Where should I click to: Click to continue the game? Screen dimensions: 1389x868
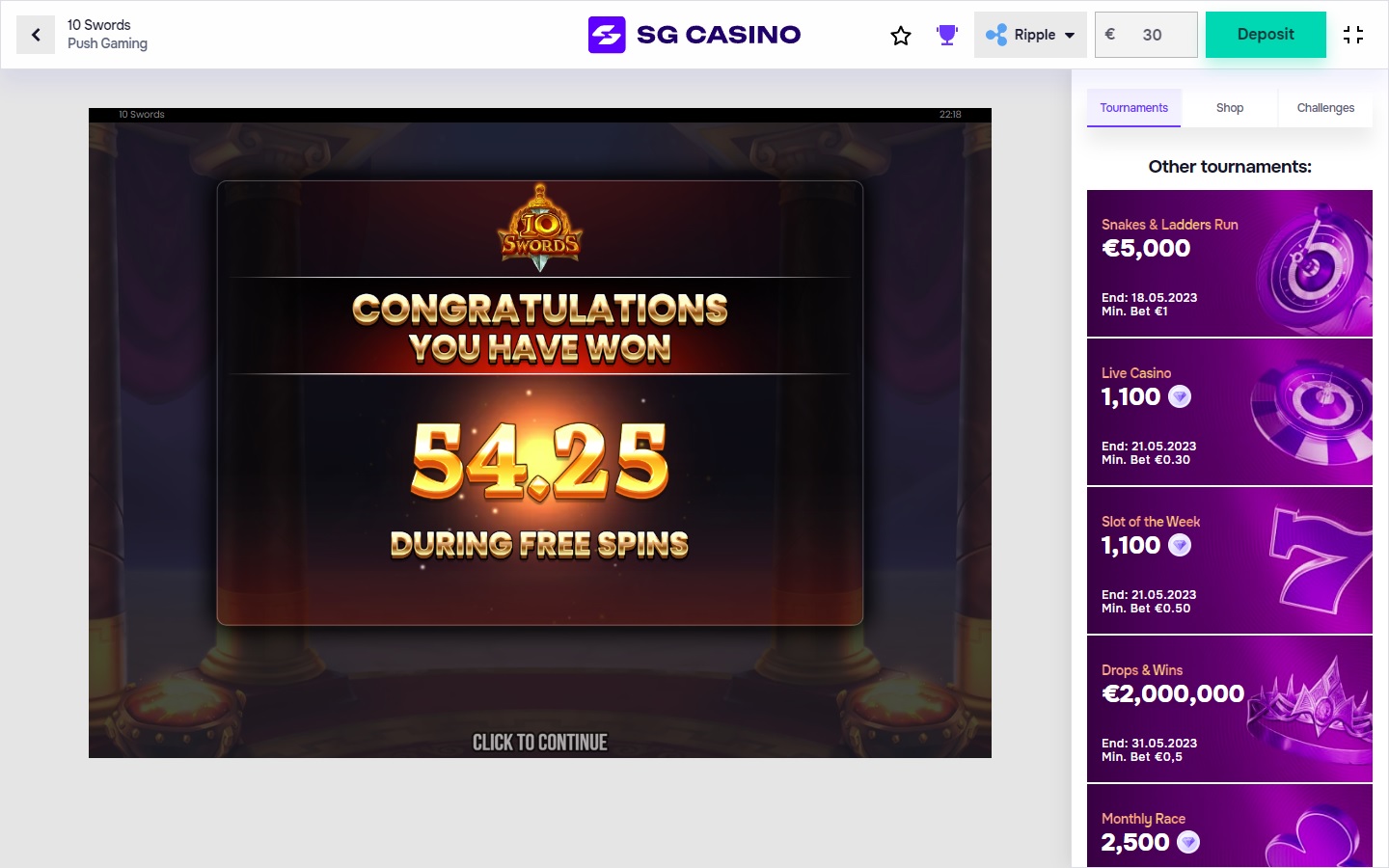point(540,743)
